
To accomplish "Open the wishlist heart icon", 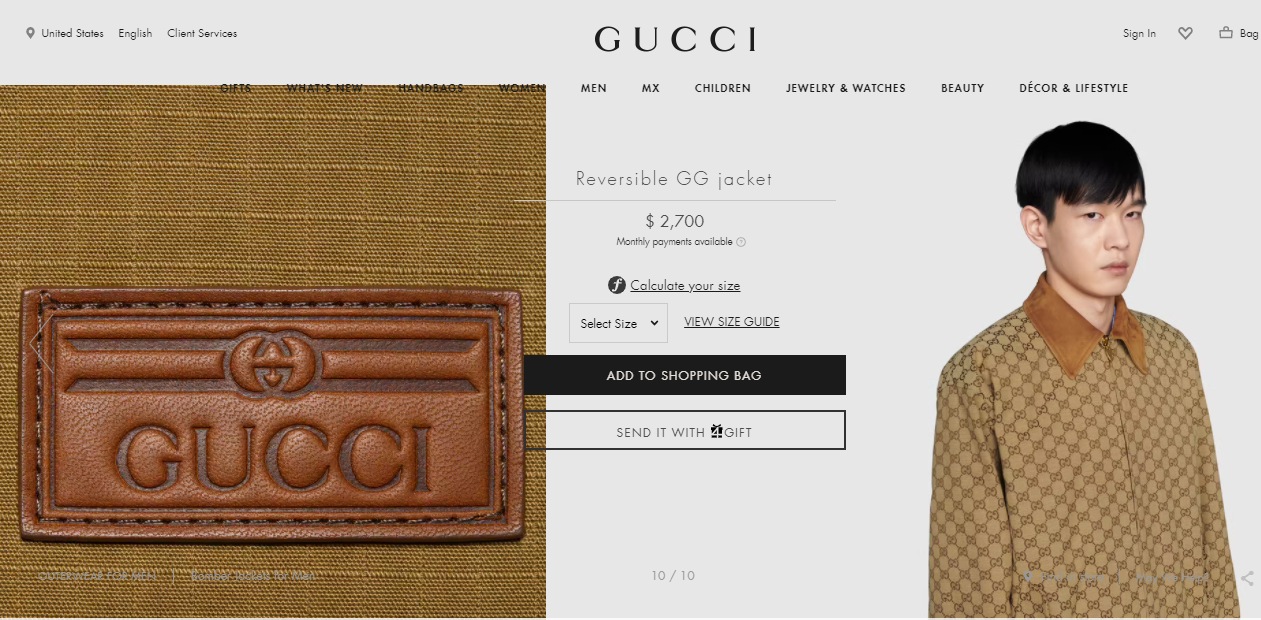I will pyautogui.click(x=1185, y=33).
